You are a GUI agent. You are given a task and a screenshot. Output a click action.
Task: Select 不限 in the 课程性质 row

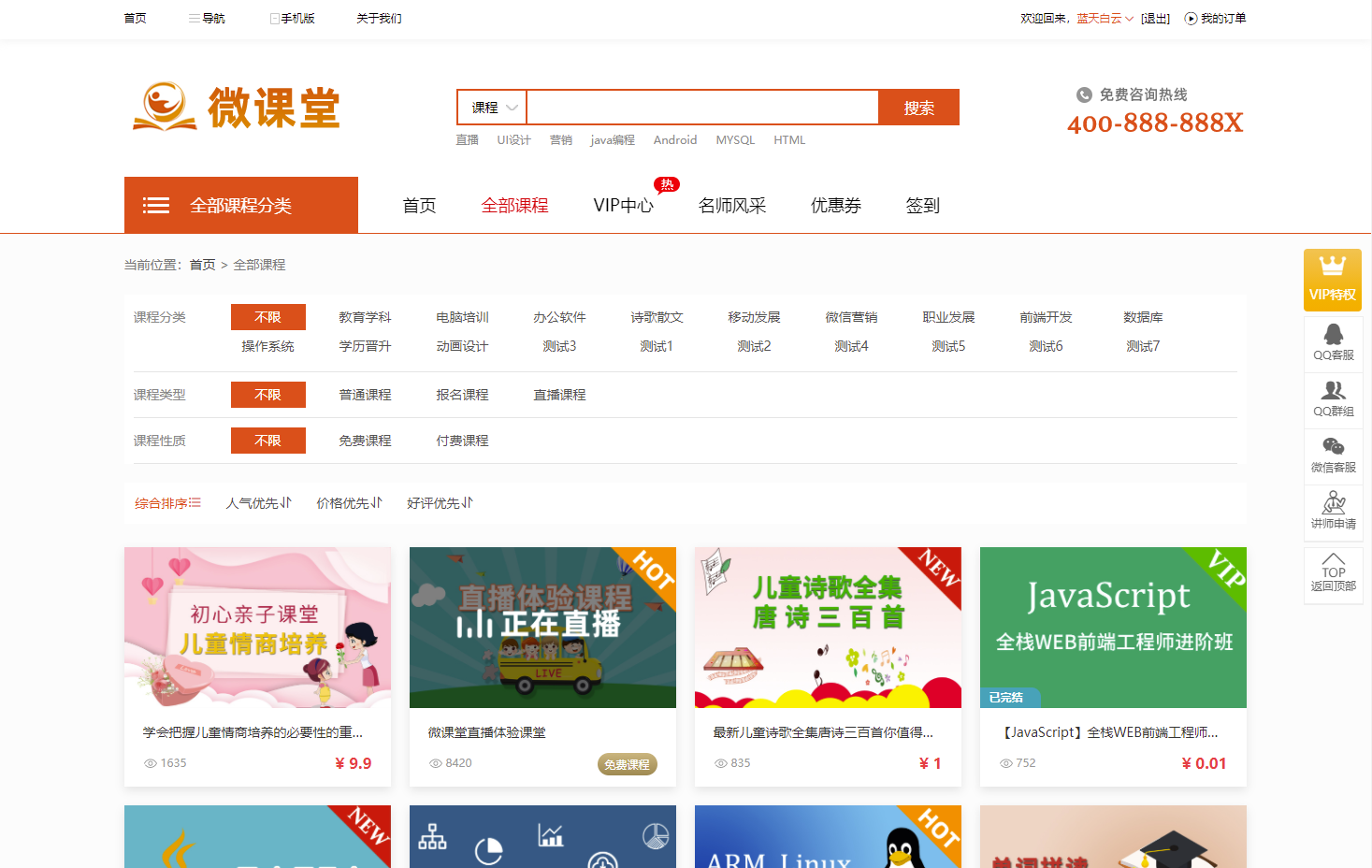click(x=268, y=441)
